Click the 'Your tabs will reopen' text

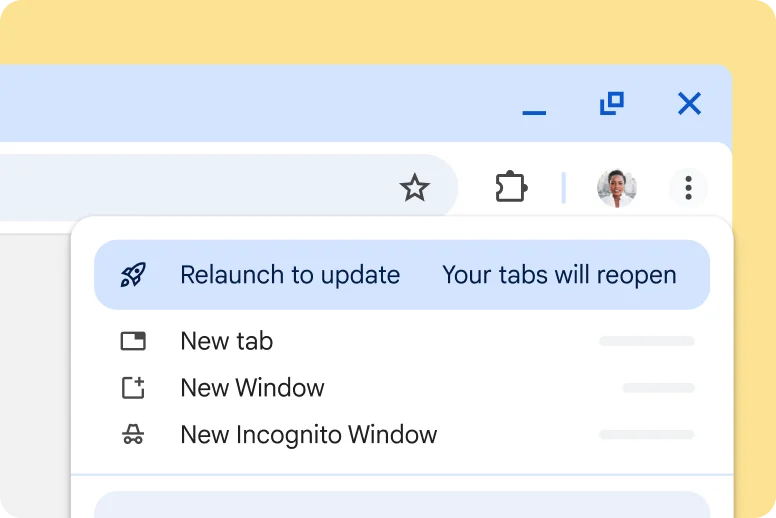pos(559,275)
